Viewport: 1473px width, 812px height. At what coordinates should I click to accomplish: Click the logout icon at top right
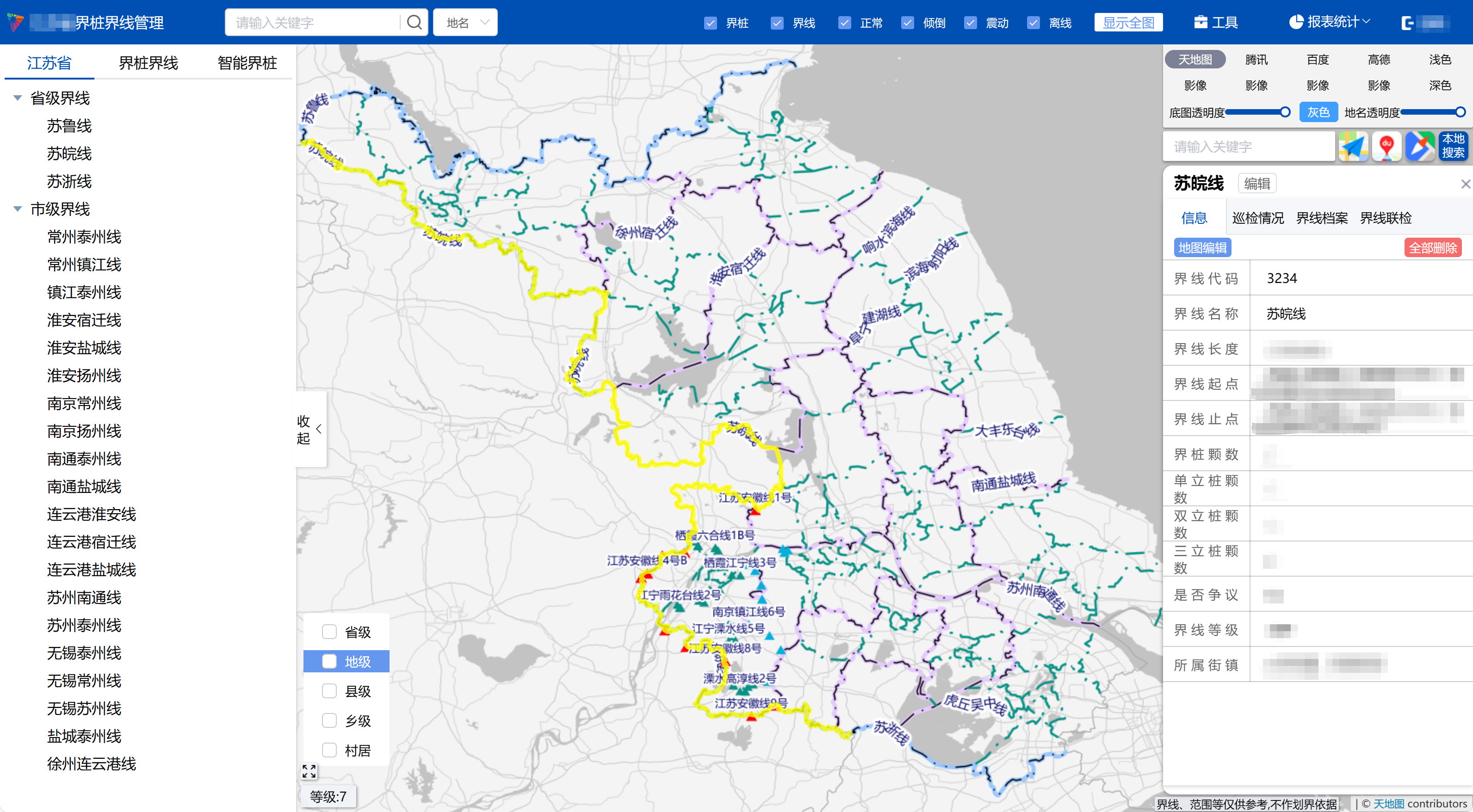pyautogui.click(x=1408, y=23)
